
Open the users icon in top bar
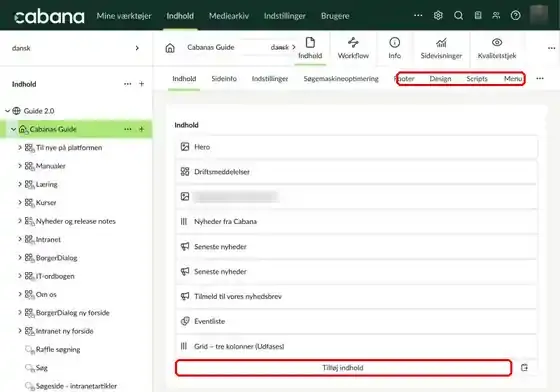pos(496,15)
